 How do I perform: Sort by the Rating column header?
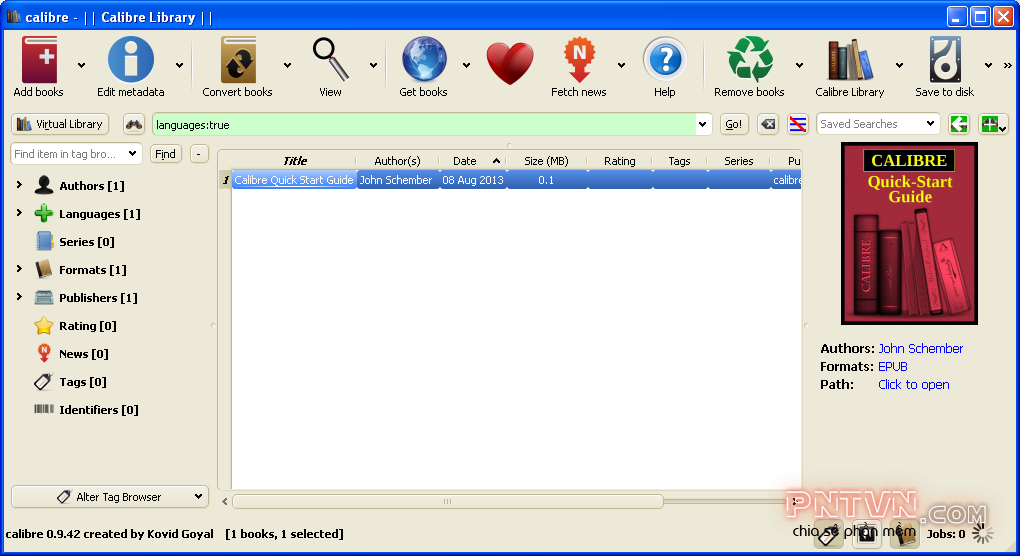[619, 161]
